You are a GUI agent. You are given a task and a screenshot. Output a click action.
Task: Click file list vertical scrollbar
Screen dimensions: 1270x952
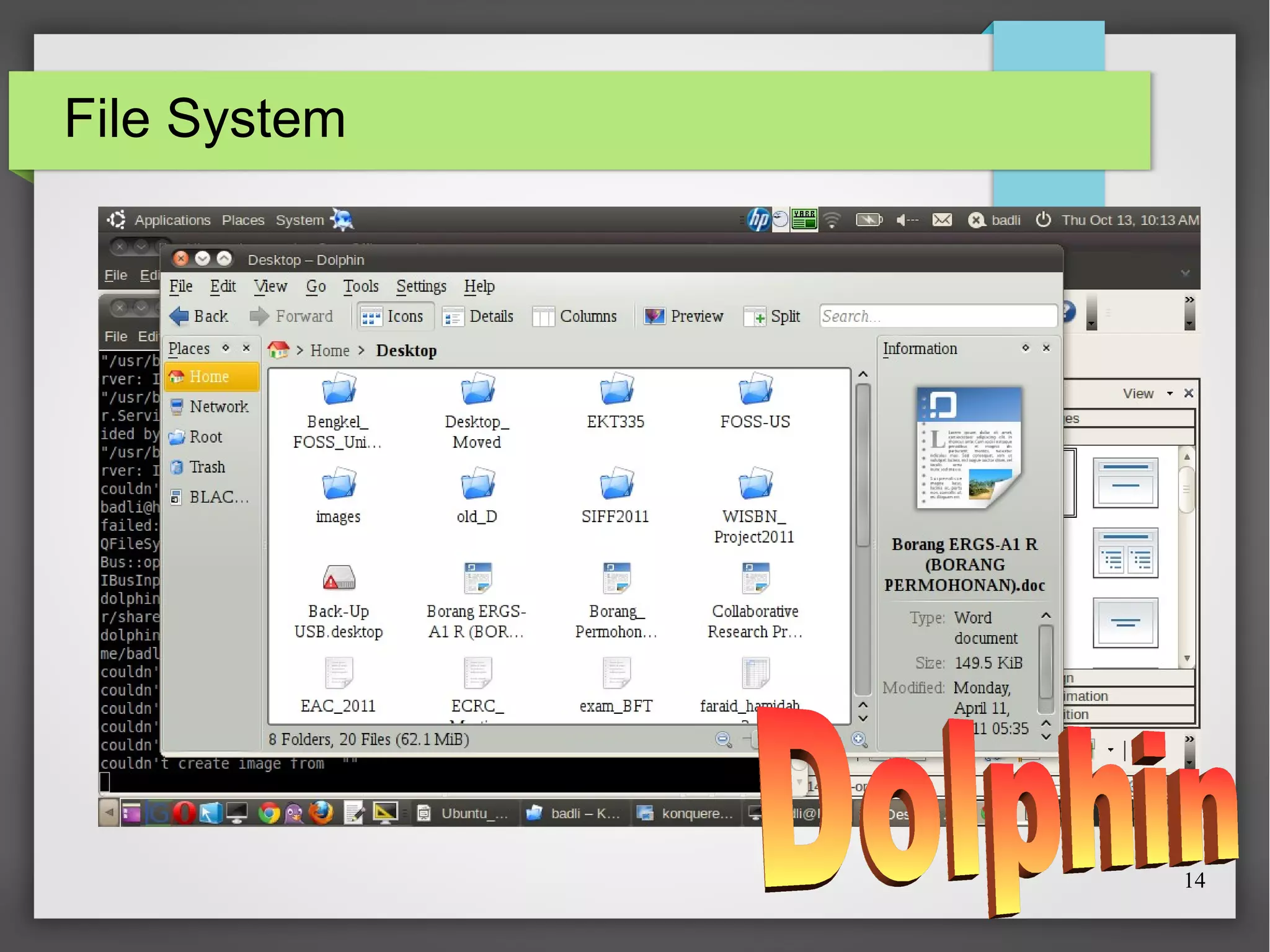click(863, 465)
